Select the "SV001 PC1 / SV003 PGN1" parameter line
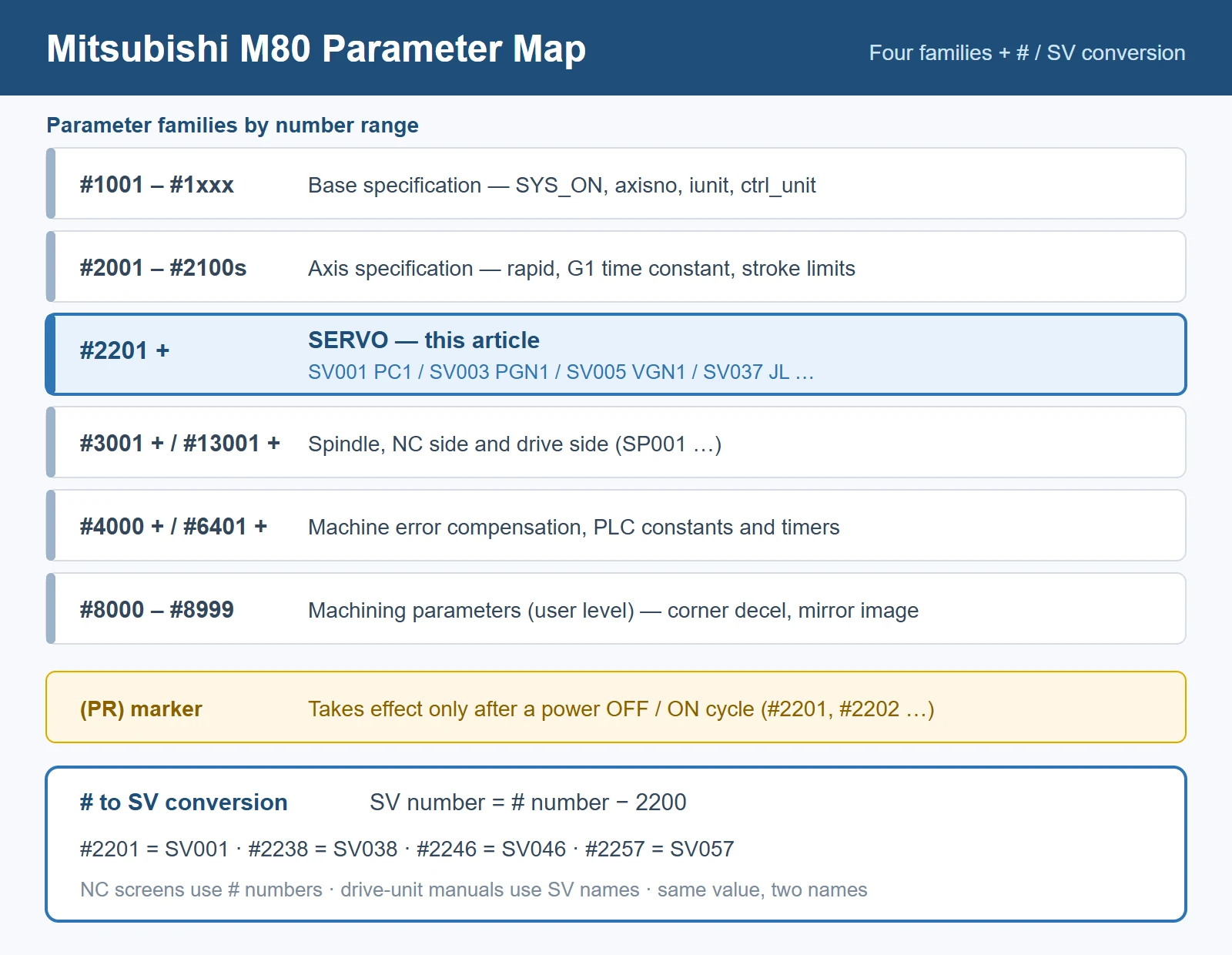The height and width of the screenshot is (955, 1232). coord(561,372)
